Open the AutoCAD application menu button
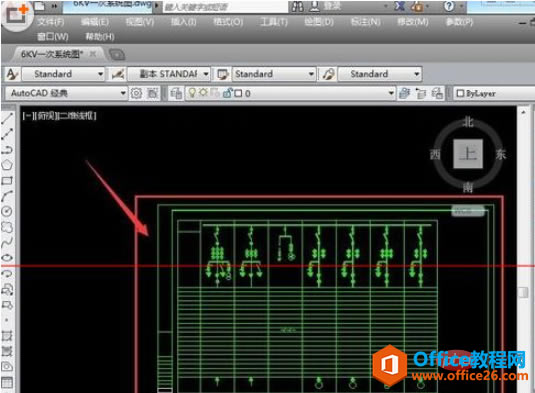This screenshot has height=393, width=535. (x=16, y=14)
